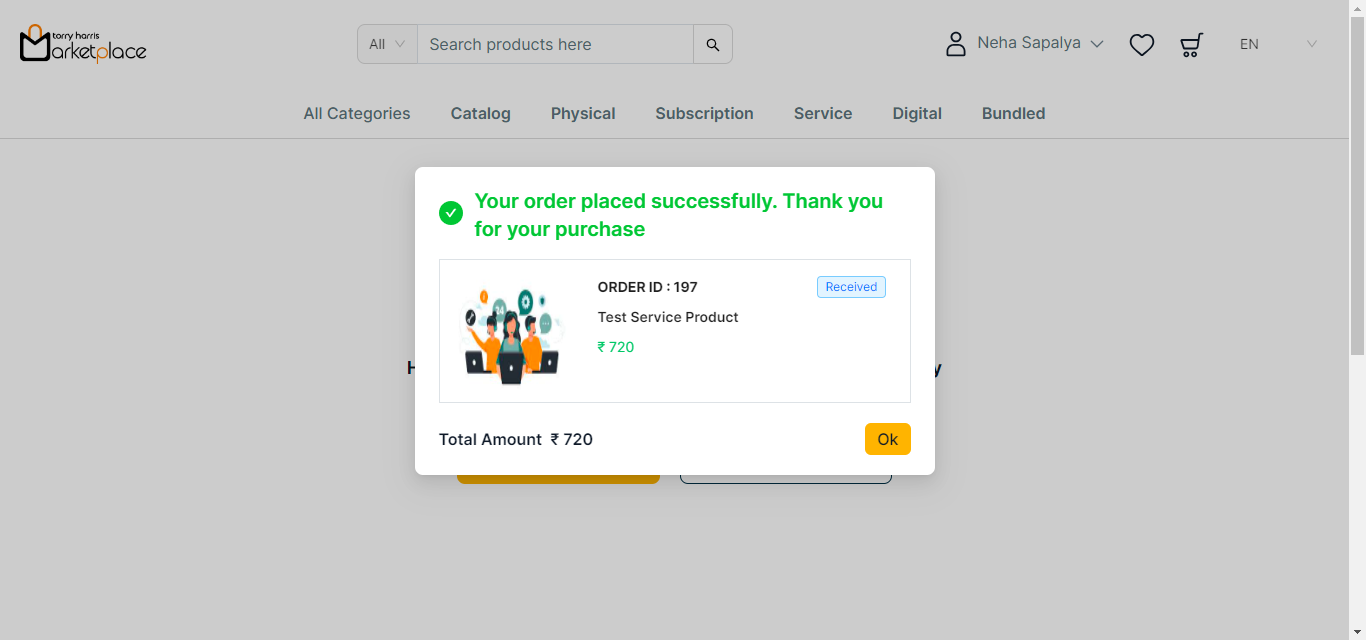Screen dimensions: 1366x640
Task: Open the Bundled category
Action: [x=1014, y=113]
